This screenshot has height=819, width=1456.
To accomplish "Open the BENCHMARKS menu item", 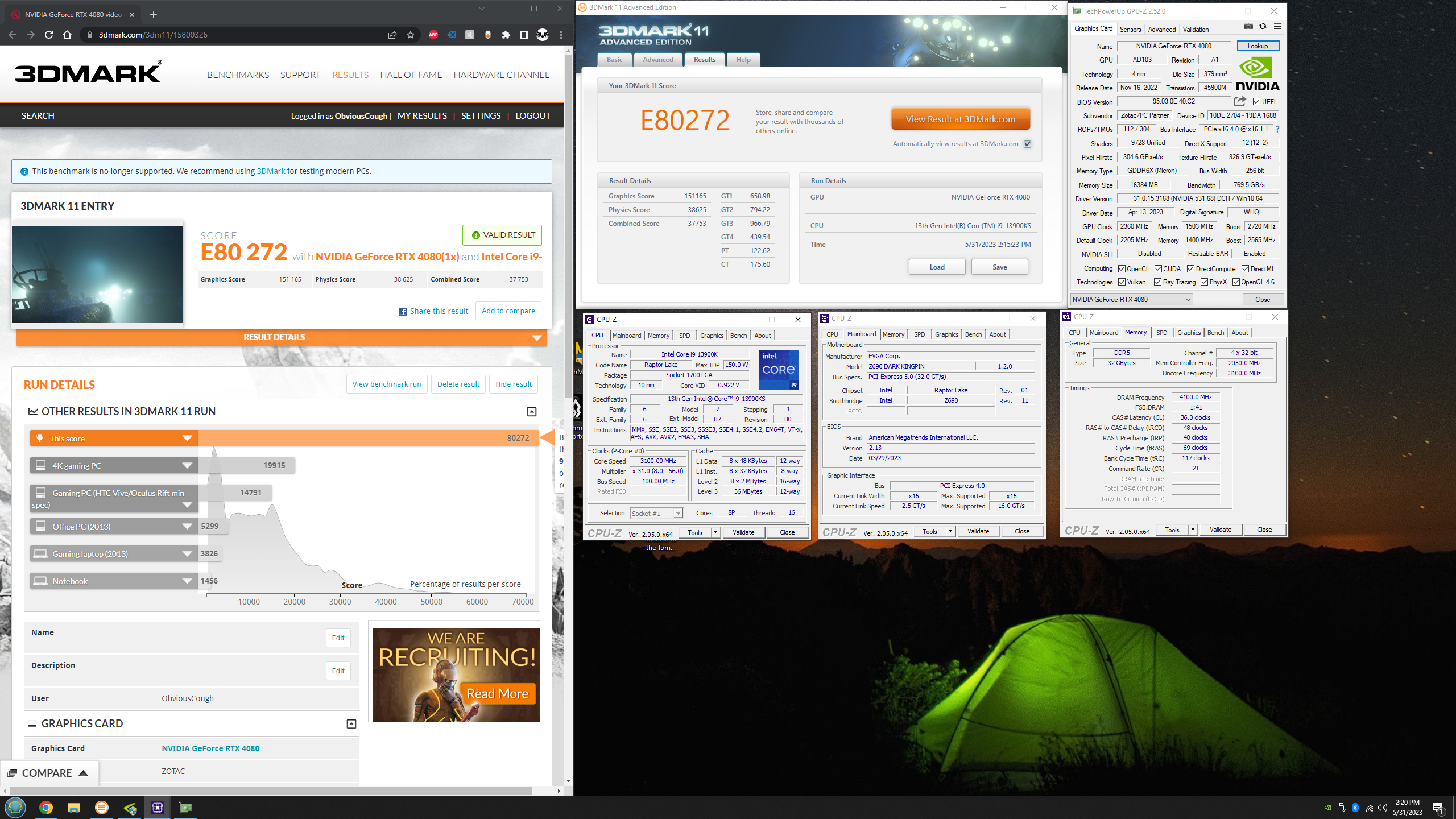I will (238, 75).
